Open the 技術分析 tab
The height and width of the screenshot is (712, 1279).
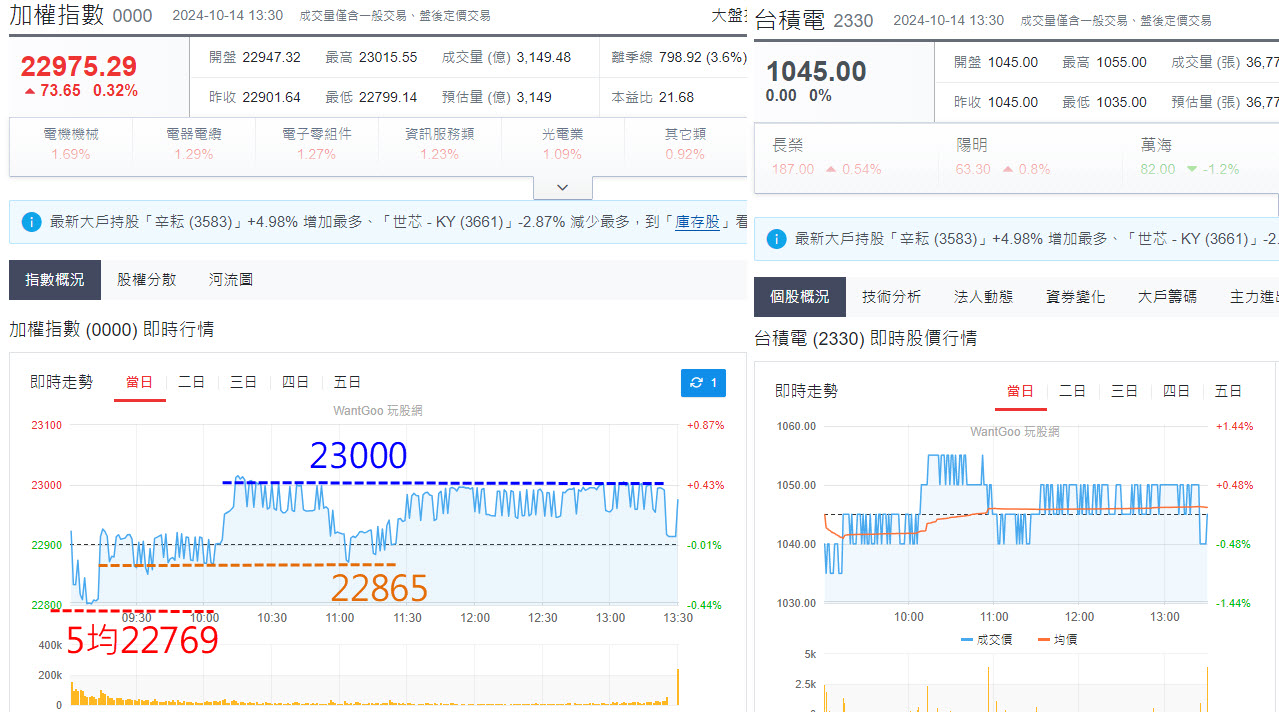892,297
